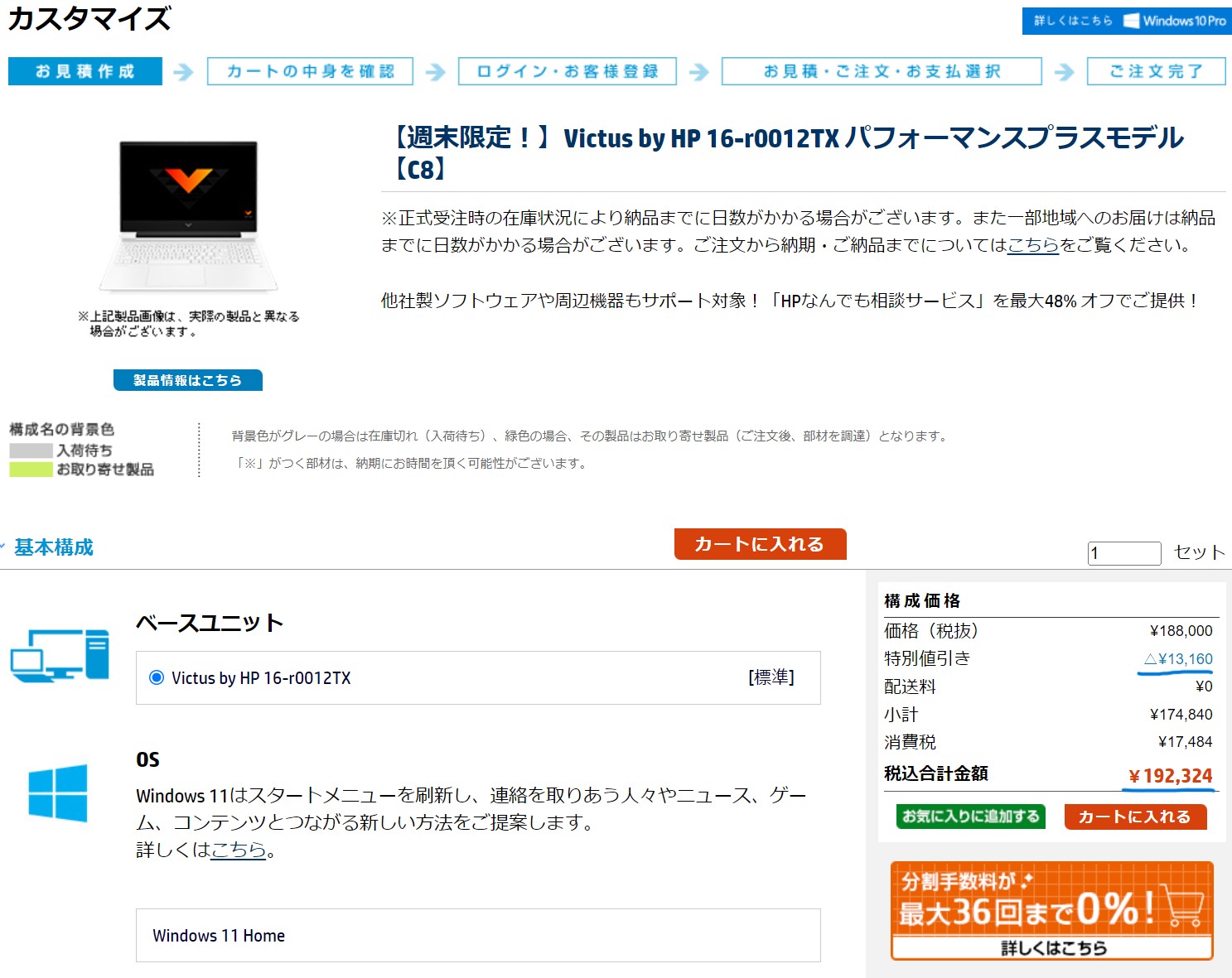Click the 構成価格 panel heading
The image size is (1232, 978).
(922, 600)
